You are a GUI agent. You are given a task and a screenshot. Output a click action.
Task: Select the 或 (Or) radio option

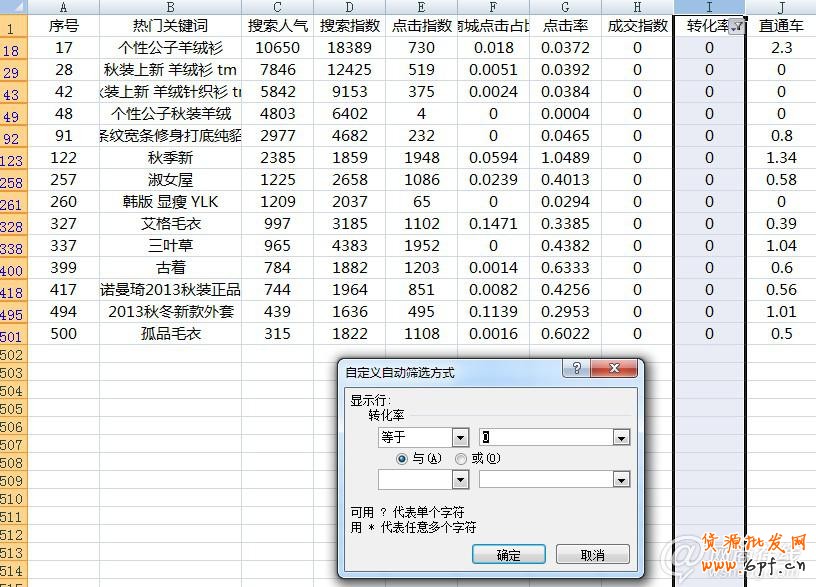pyautogui.click(x=461, y=459)
